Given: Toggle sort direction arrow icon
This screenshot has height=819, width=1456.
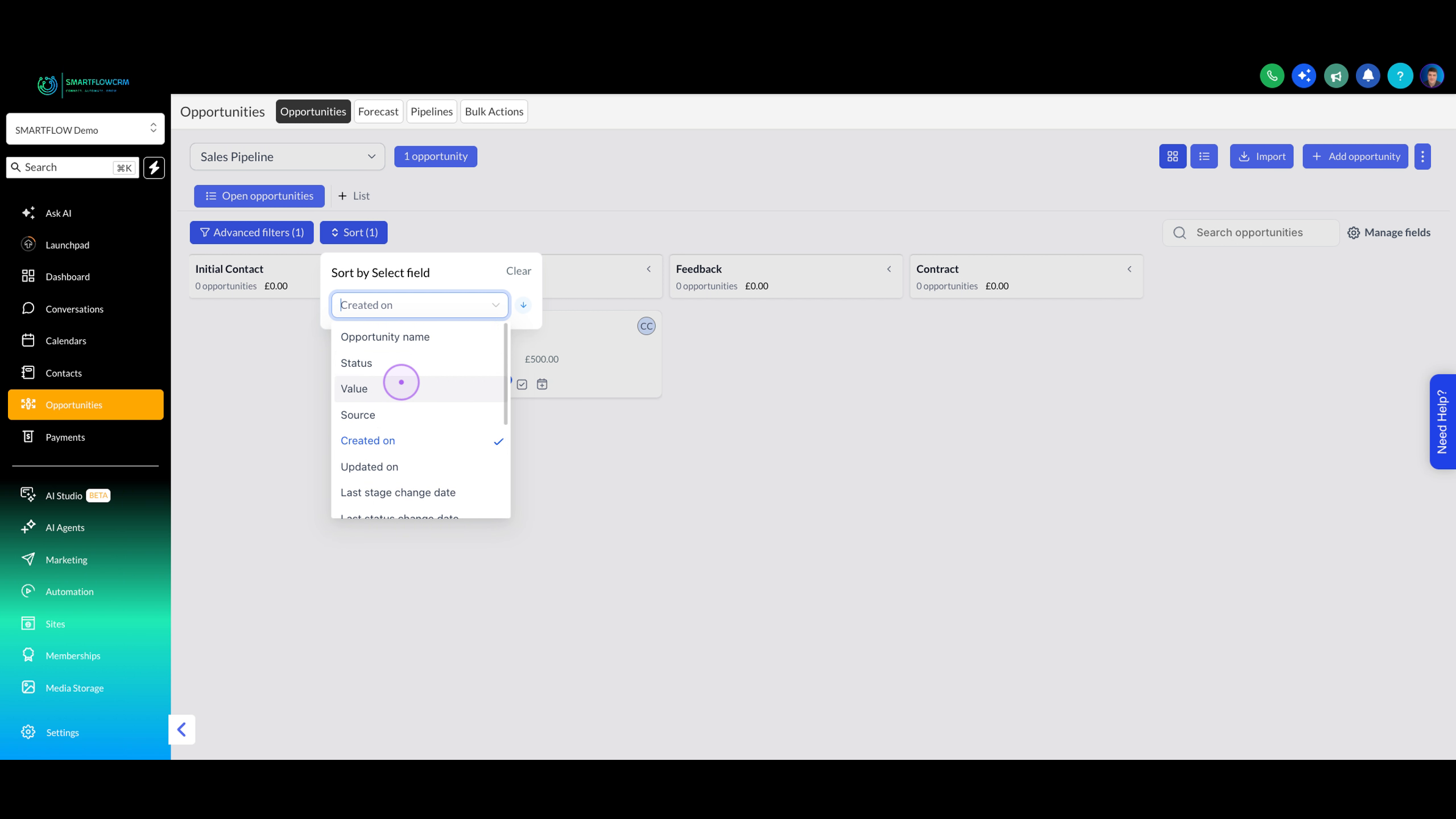Looking at the screenshot, I should (x=523, y=305).
